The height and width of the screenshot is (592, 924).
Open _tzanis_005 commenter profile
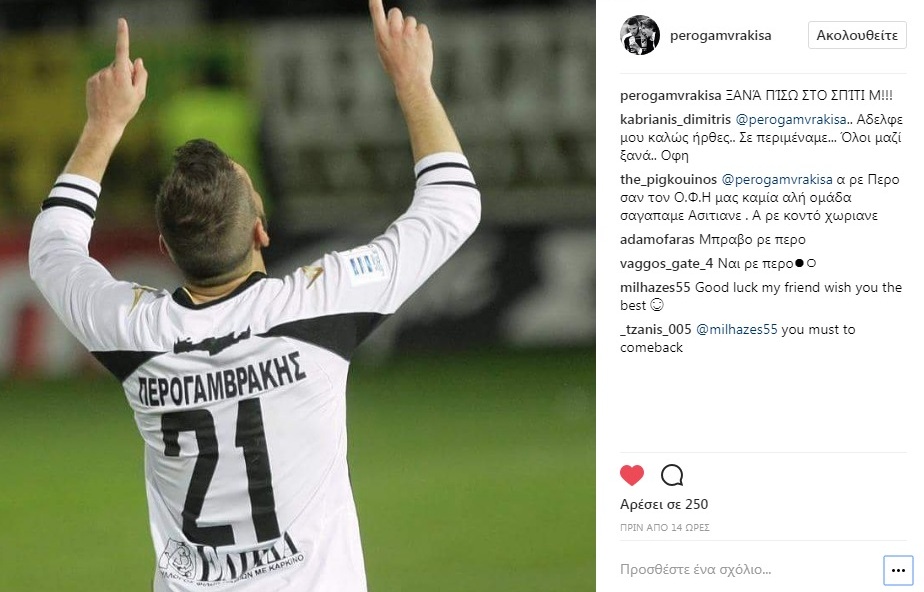pos(655,330)
